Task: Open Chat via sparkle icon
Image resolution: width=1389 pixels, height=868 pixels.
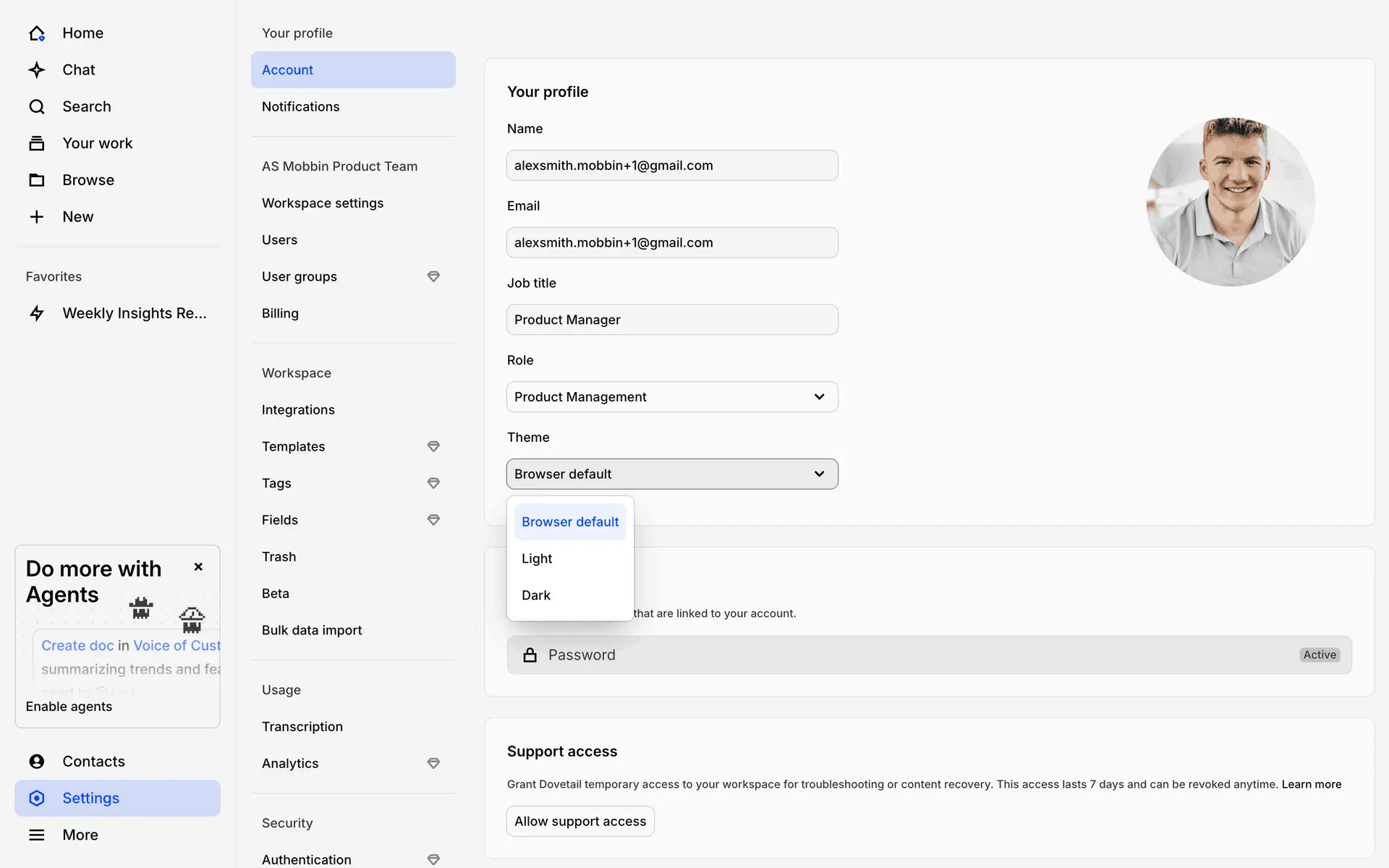Action: click(x=37, y=70)
